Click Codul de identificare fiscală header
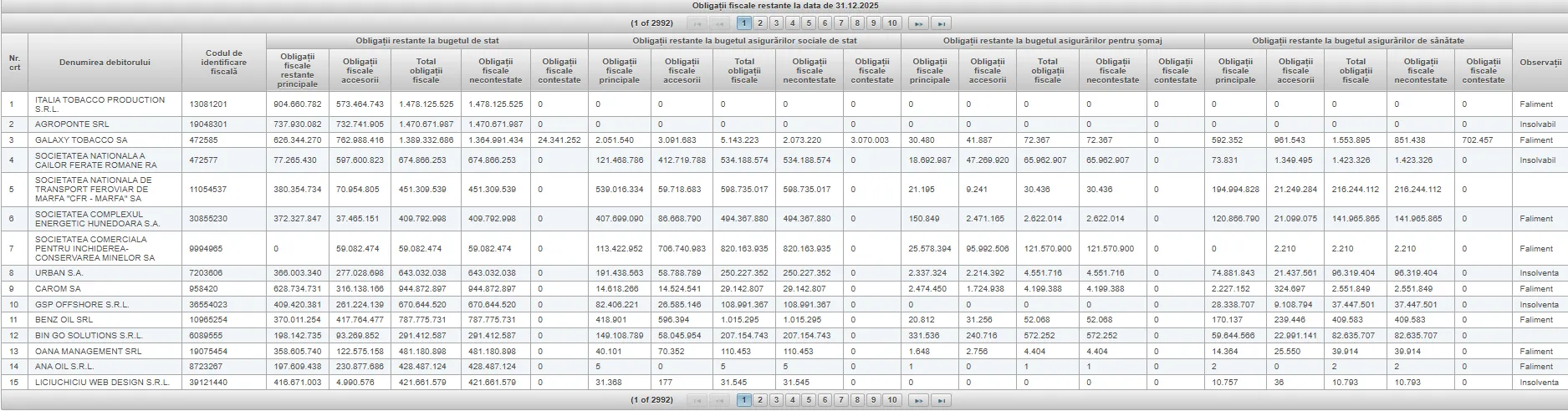This screenshot has height=411, width=1568. 224,63
